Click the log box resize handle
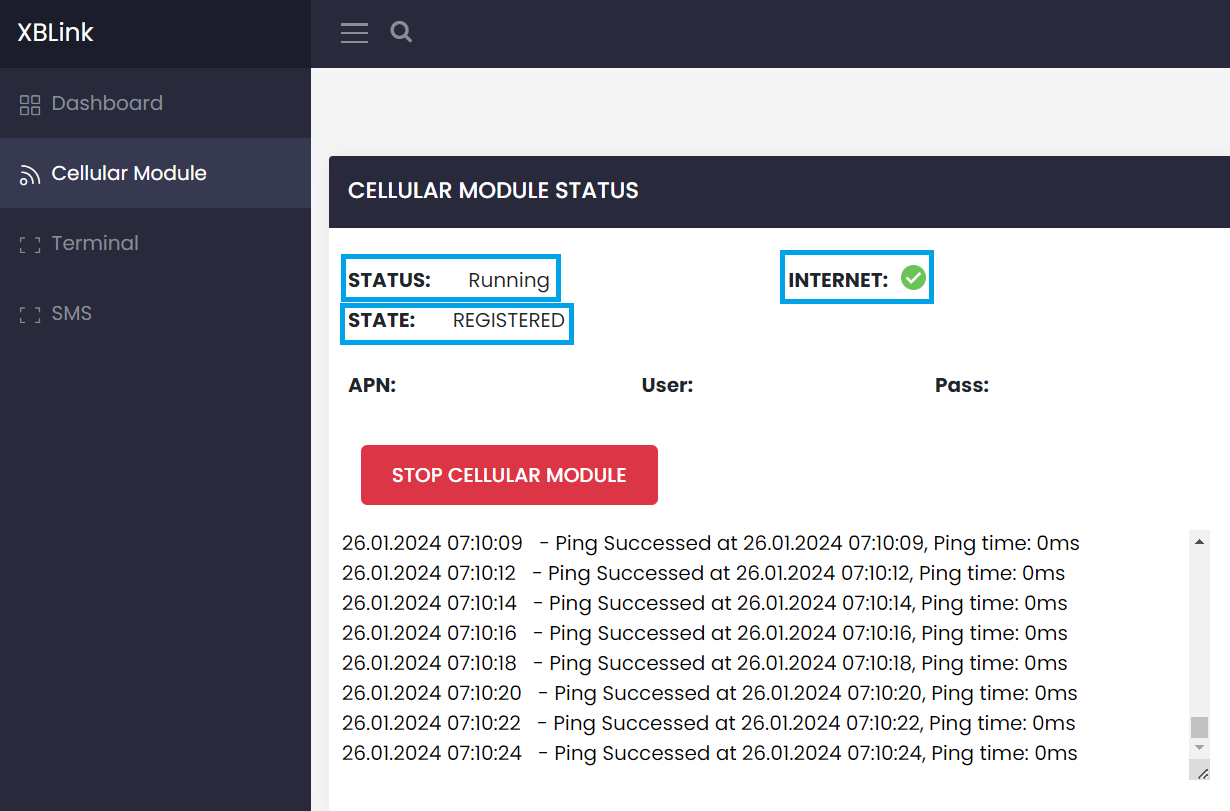1230x811 pixels. pos(1200,771)
